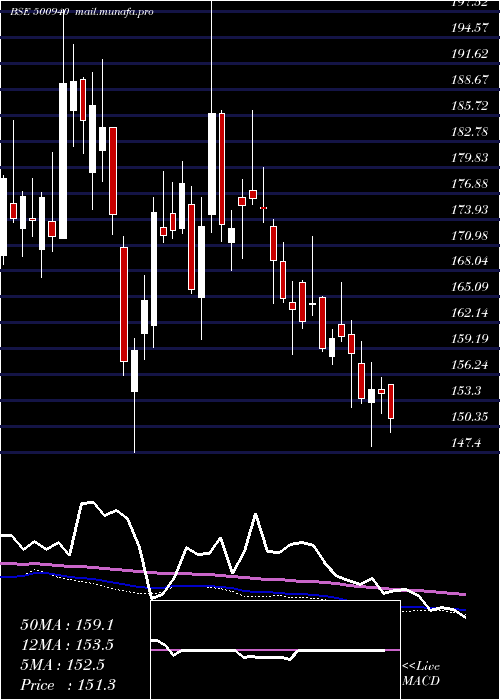The image size is (500, 700).
Task: Click the 173.93 price axis label
Action: [469, 209]
